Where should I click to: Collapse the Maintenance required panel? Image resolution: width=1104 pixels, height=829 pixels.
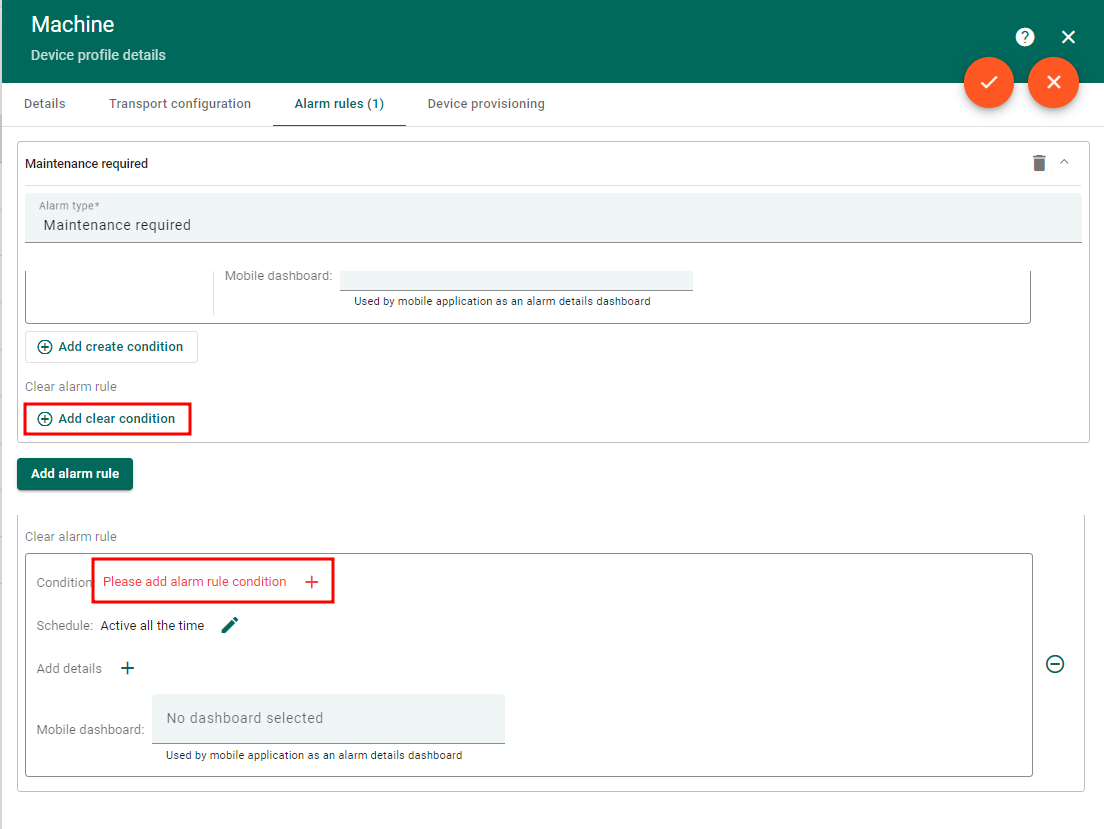[1064, 162]
